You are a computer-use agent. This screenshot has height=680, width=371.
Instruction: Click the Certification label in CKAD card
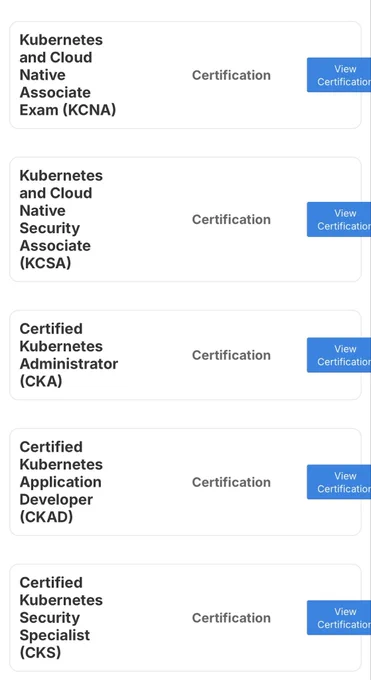pos(231,482)
